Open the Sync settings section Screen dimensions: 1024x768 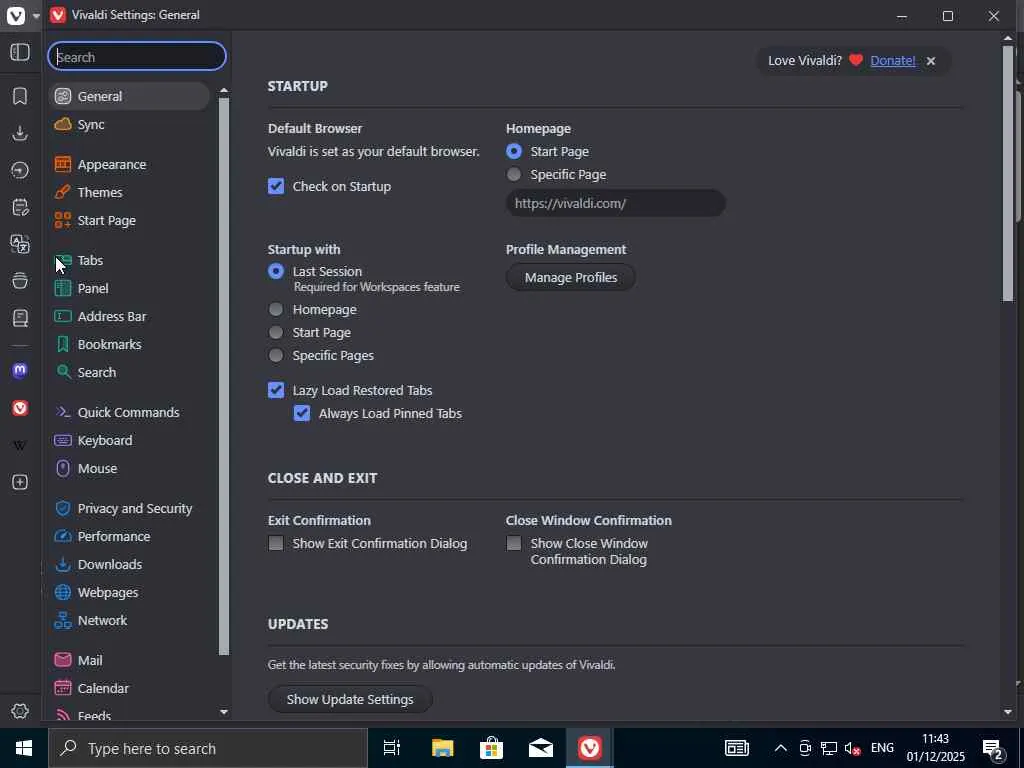(x=129, y=124)
